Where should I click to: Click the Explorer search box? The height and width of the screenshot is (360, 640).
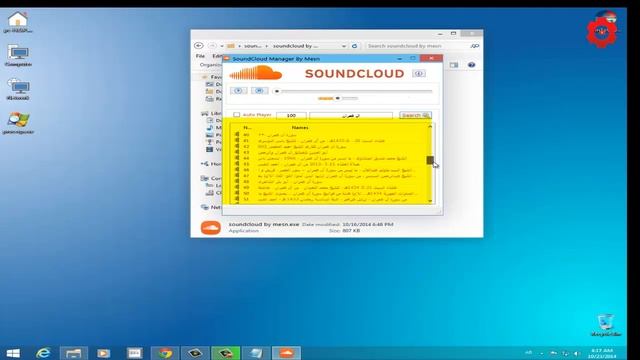tap(422, 46)
